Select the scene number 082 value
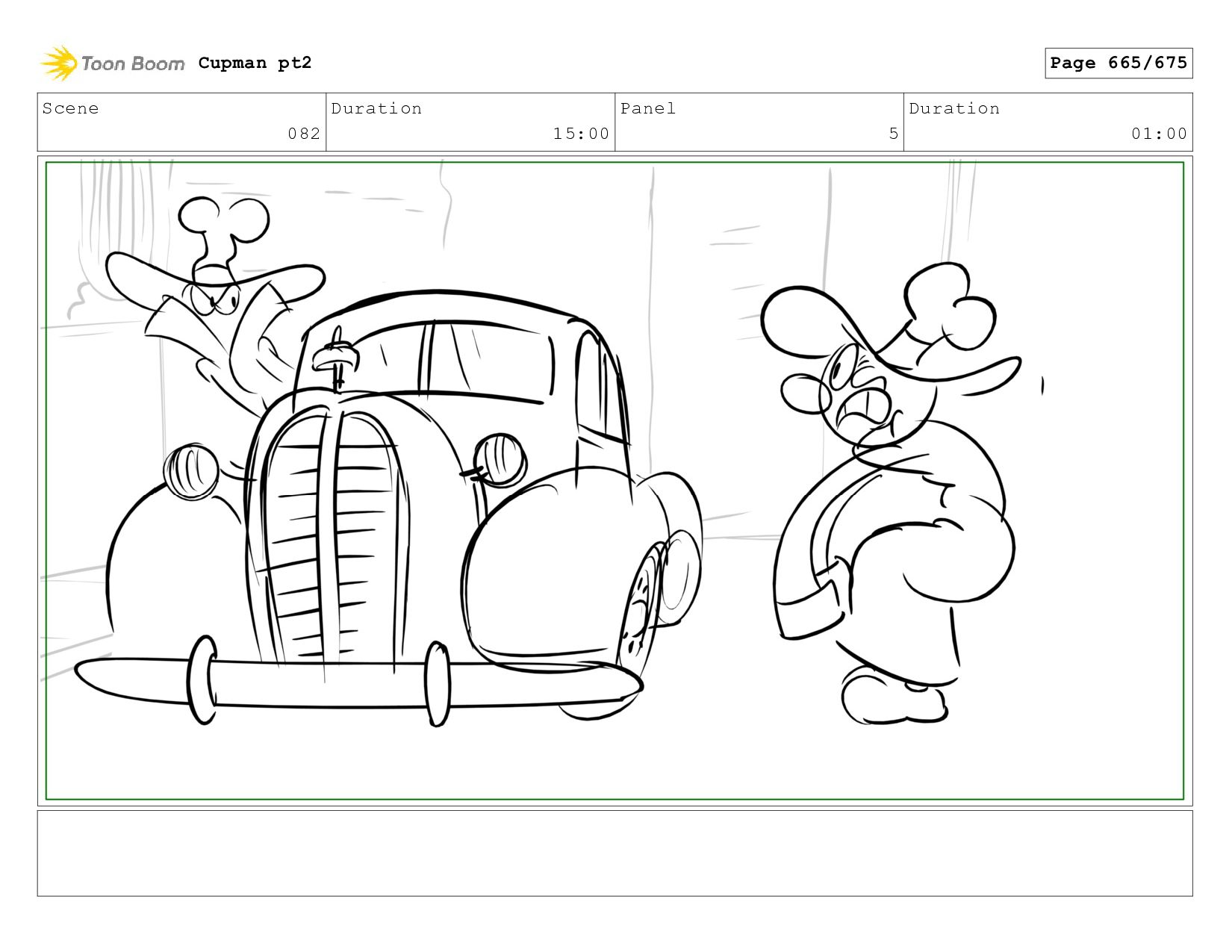 point(304,134)
